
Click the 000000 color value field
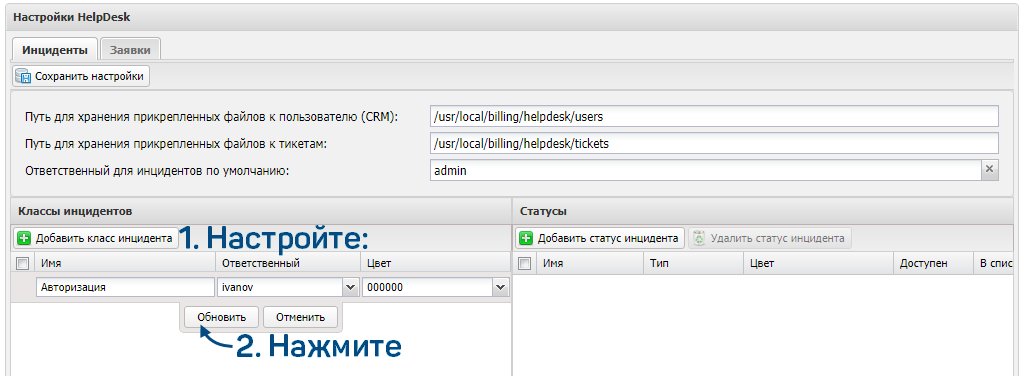pos(428,287)
